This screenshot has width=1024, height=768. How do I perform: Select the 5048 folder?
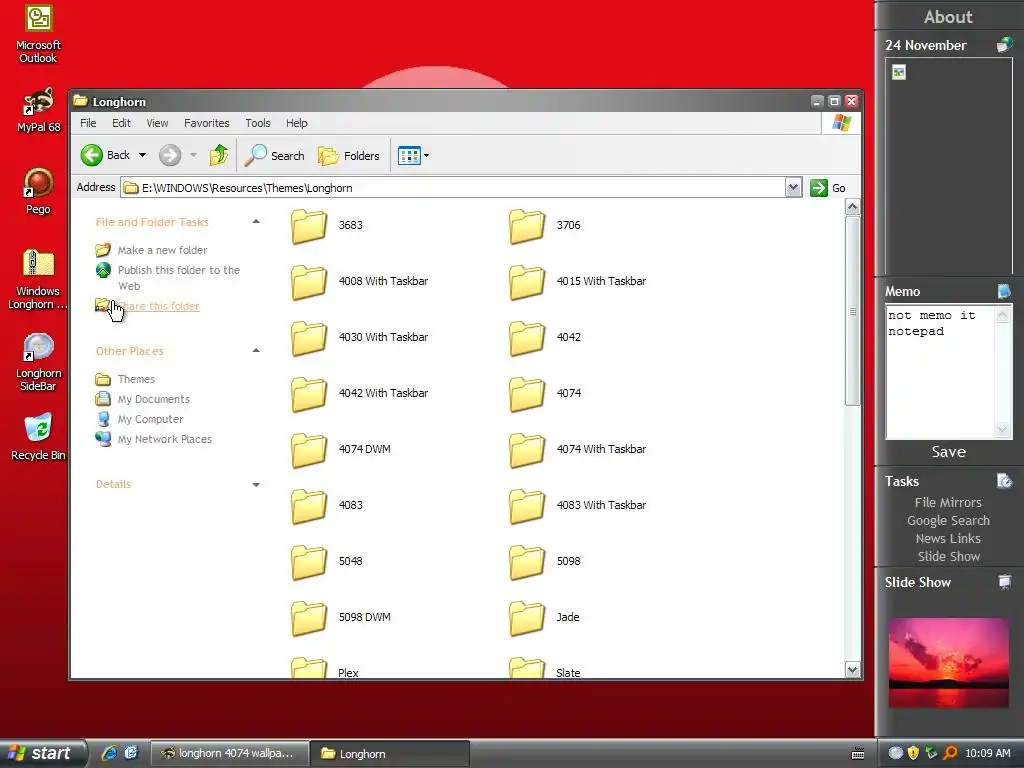pyautogui.click(x=327, y=562)
